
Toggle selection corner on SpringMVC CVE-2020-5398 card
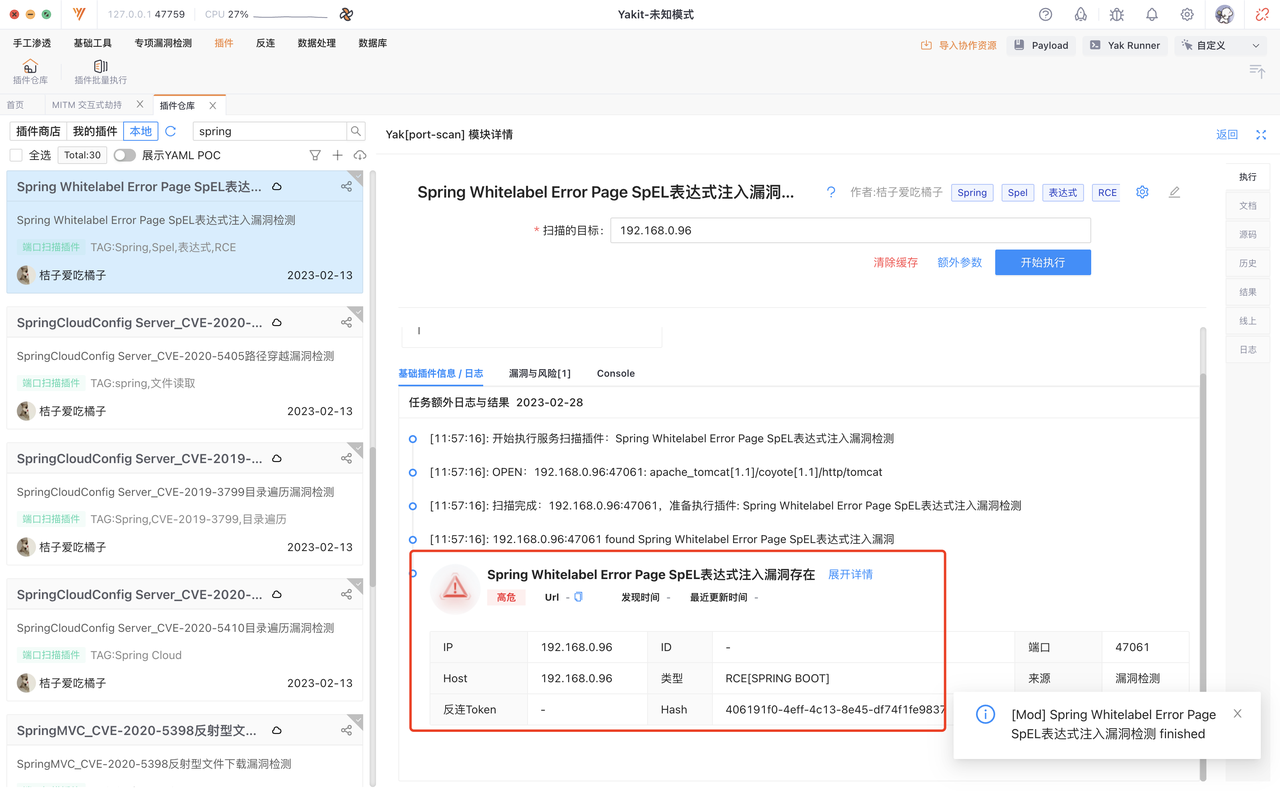[x=356, y=721]
